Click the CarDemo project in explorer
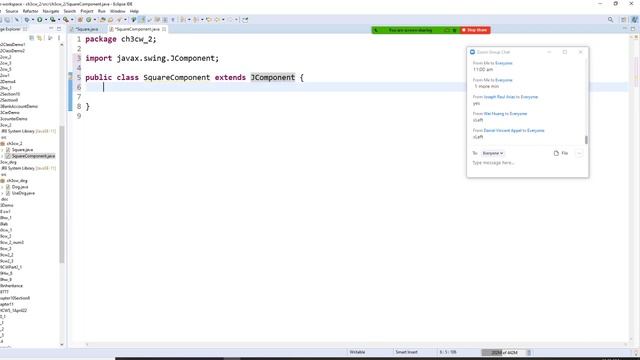 (x=10, y=113)
